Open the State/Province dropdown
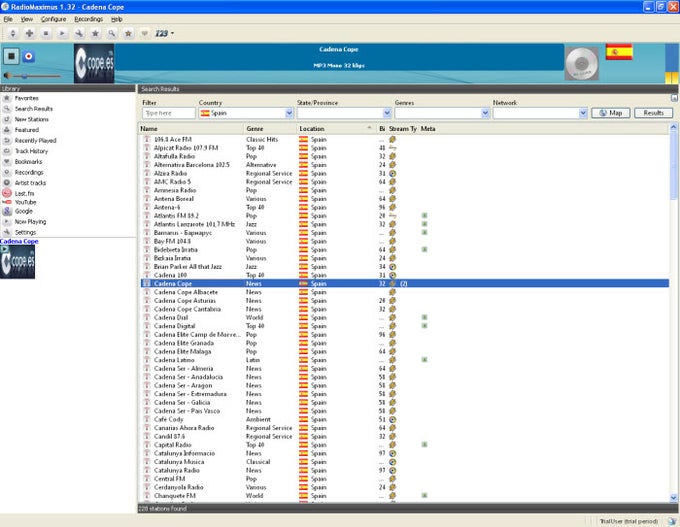680x527 pixels. 344,113
